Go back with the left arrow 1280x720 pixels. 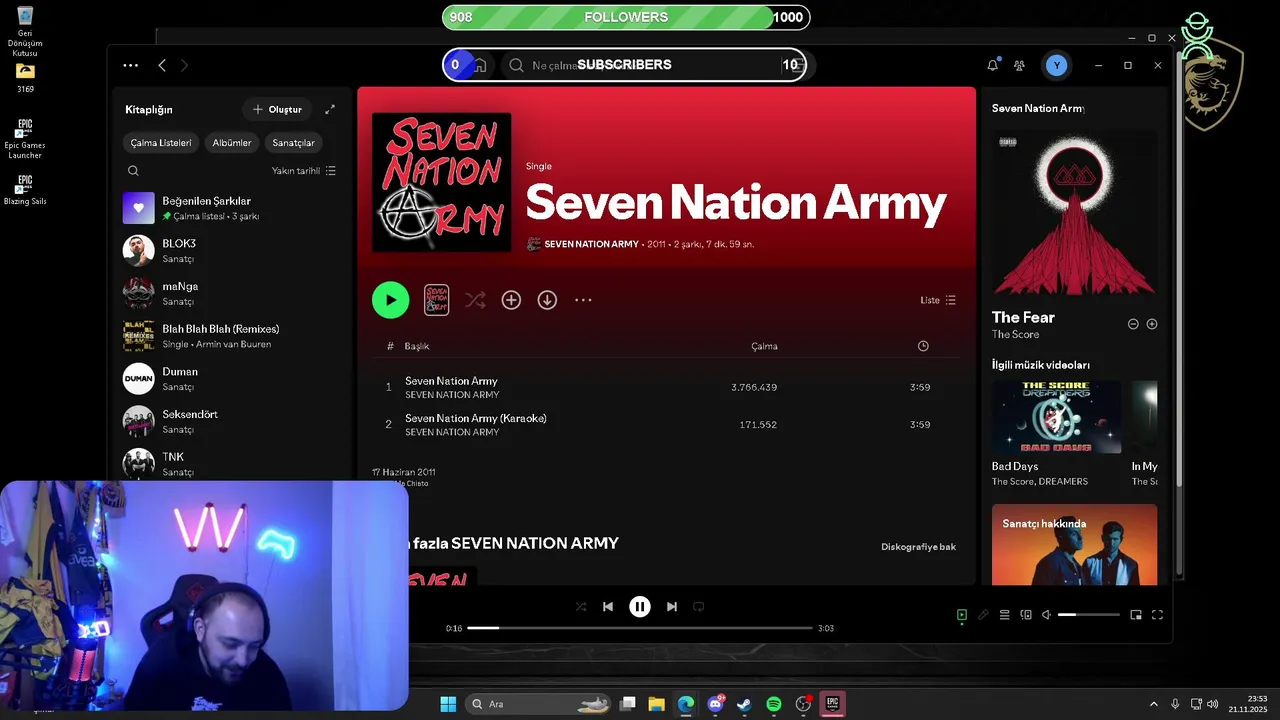[x=162, y=65]
